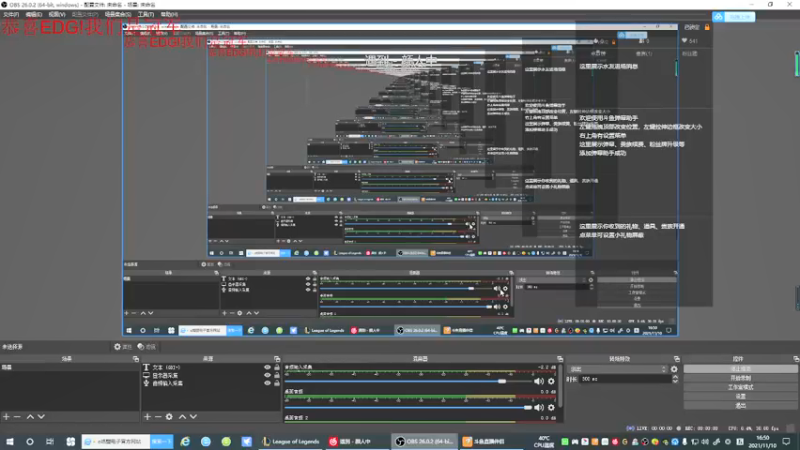Hide the 音频输入采集 source with its eye icon
Screen dimensions: 800x450
click(x=267, y=383)
